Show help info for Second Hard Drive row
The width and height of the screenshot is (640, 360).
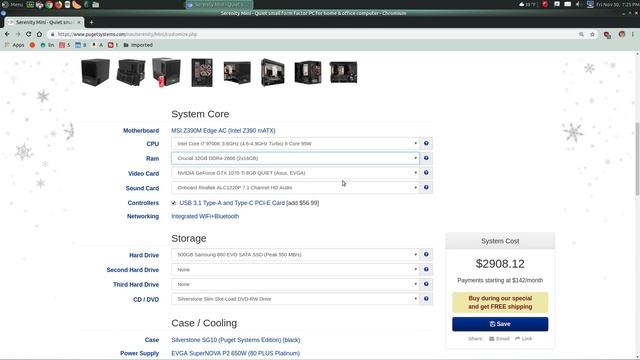pyautogui.click(x=426, y=269)
